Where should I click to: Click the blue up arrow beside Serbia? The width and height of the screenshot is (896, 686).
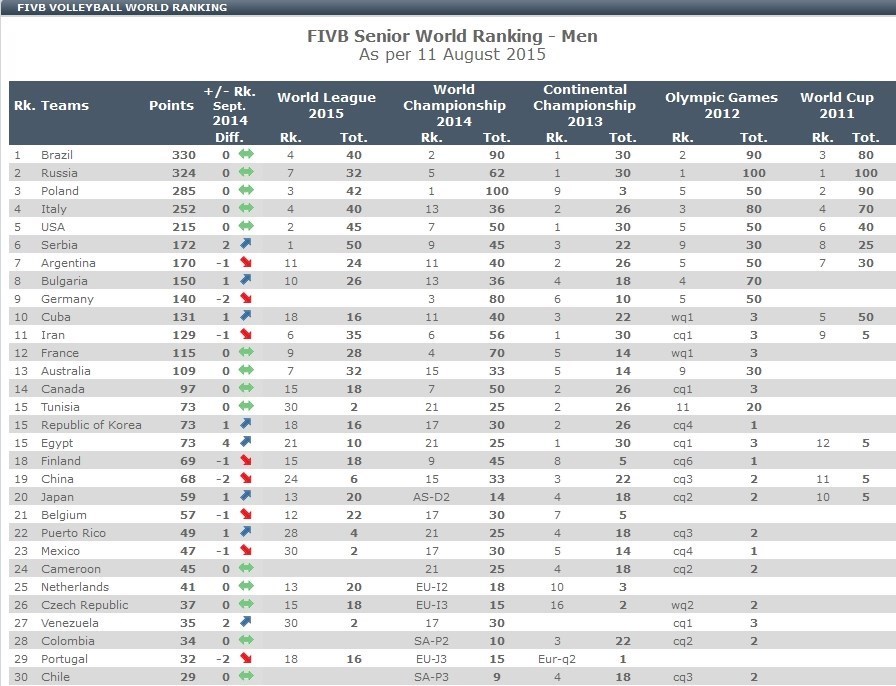(x=246, y=245)
